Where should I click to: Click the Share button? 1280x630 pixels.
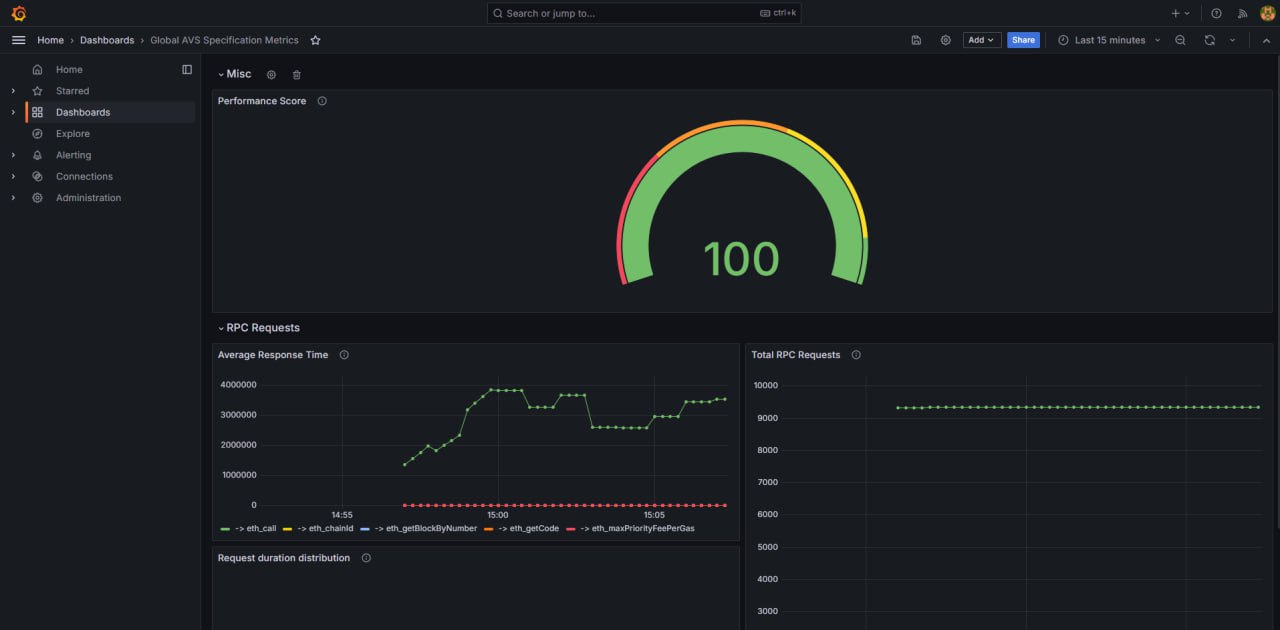[x=1023, y=40]
